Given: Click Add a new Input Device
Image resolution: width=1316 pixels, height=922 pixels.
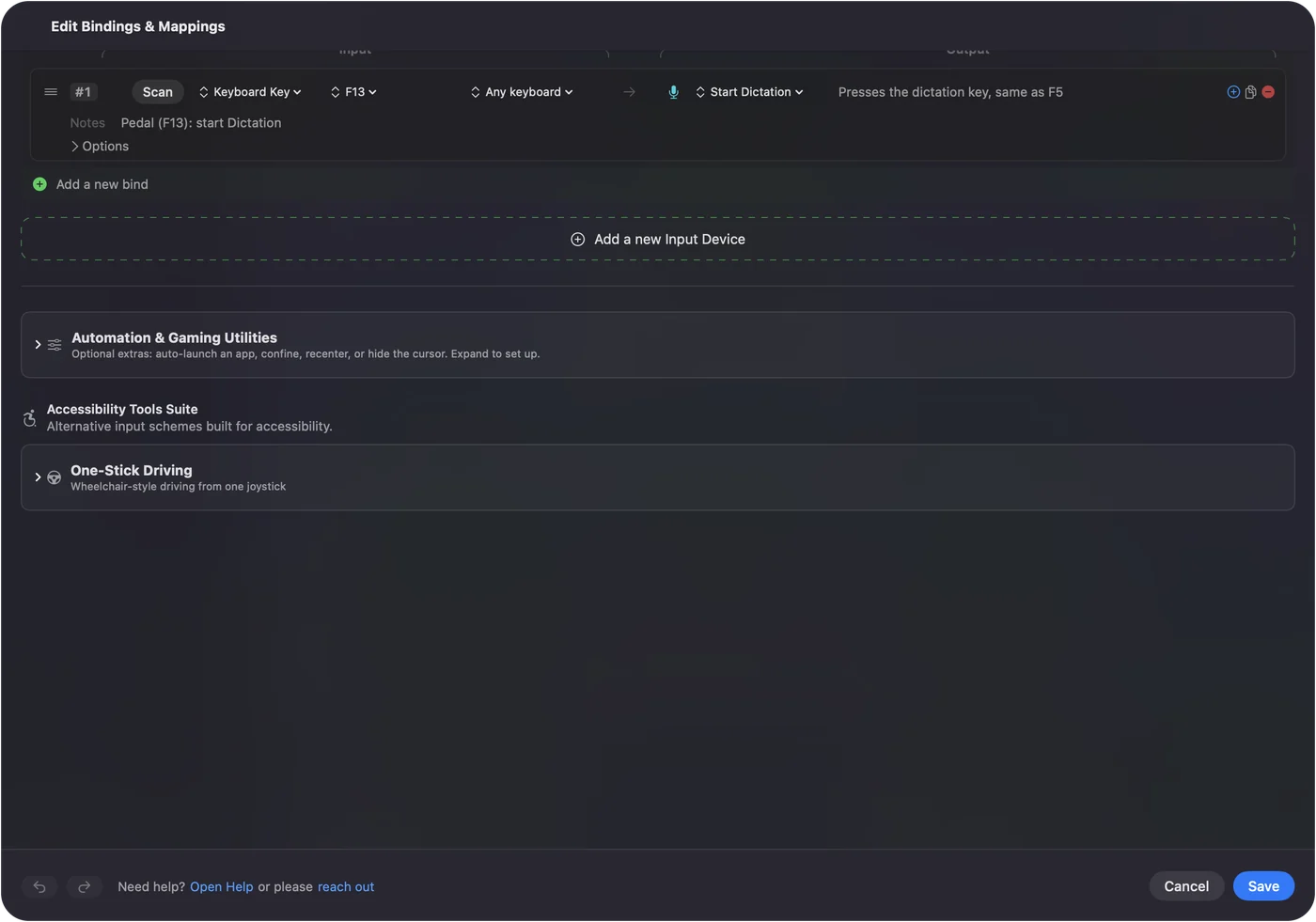Looking at the screenshot, I should [658, 240].
